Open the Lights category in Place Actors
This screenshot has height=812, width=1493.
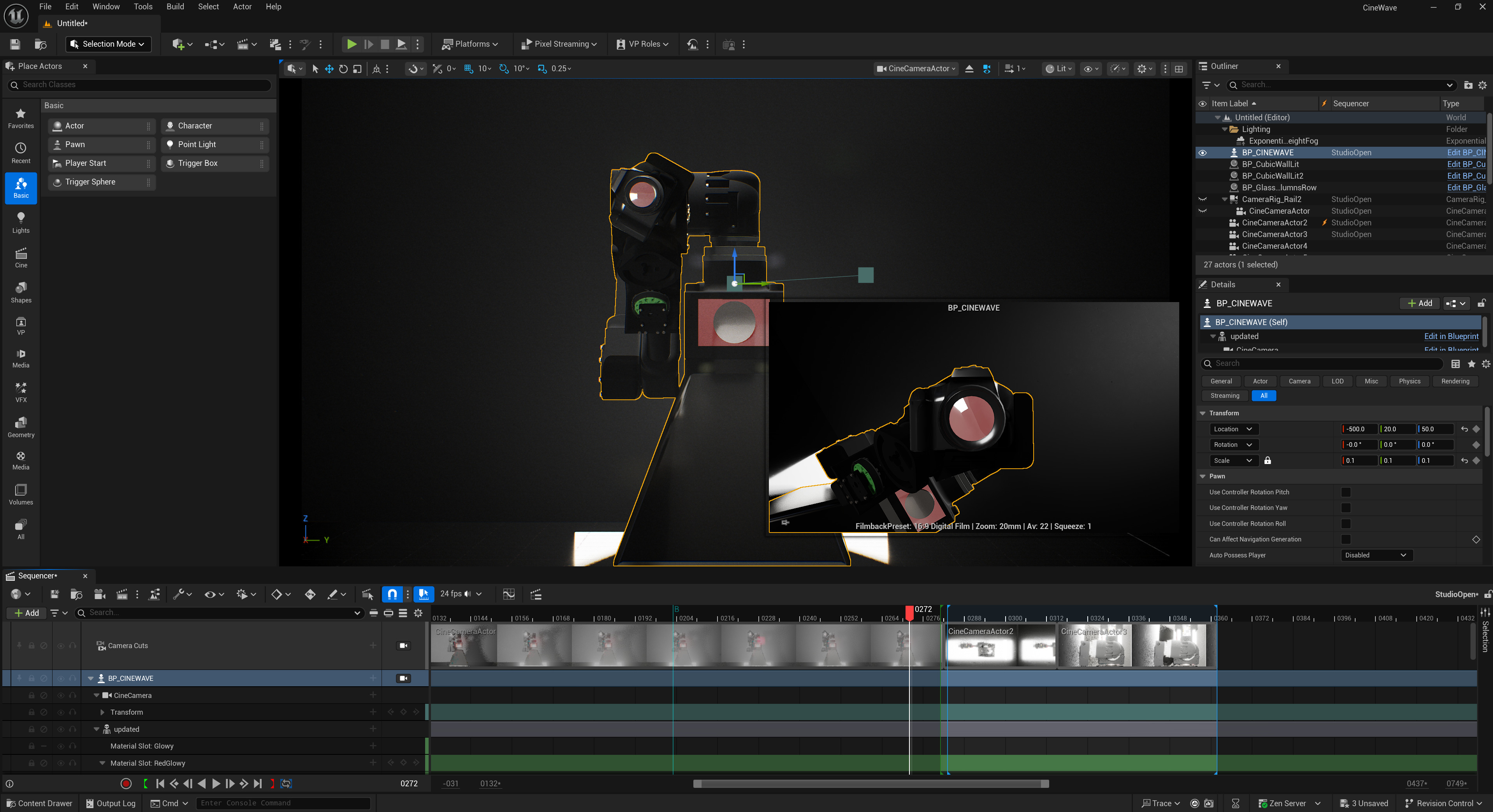pos(21,223)
